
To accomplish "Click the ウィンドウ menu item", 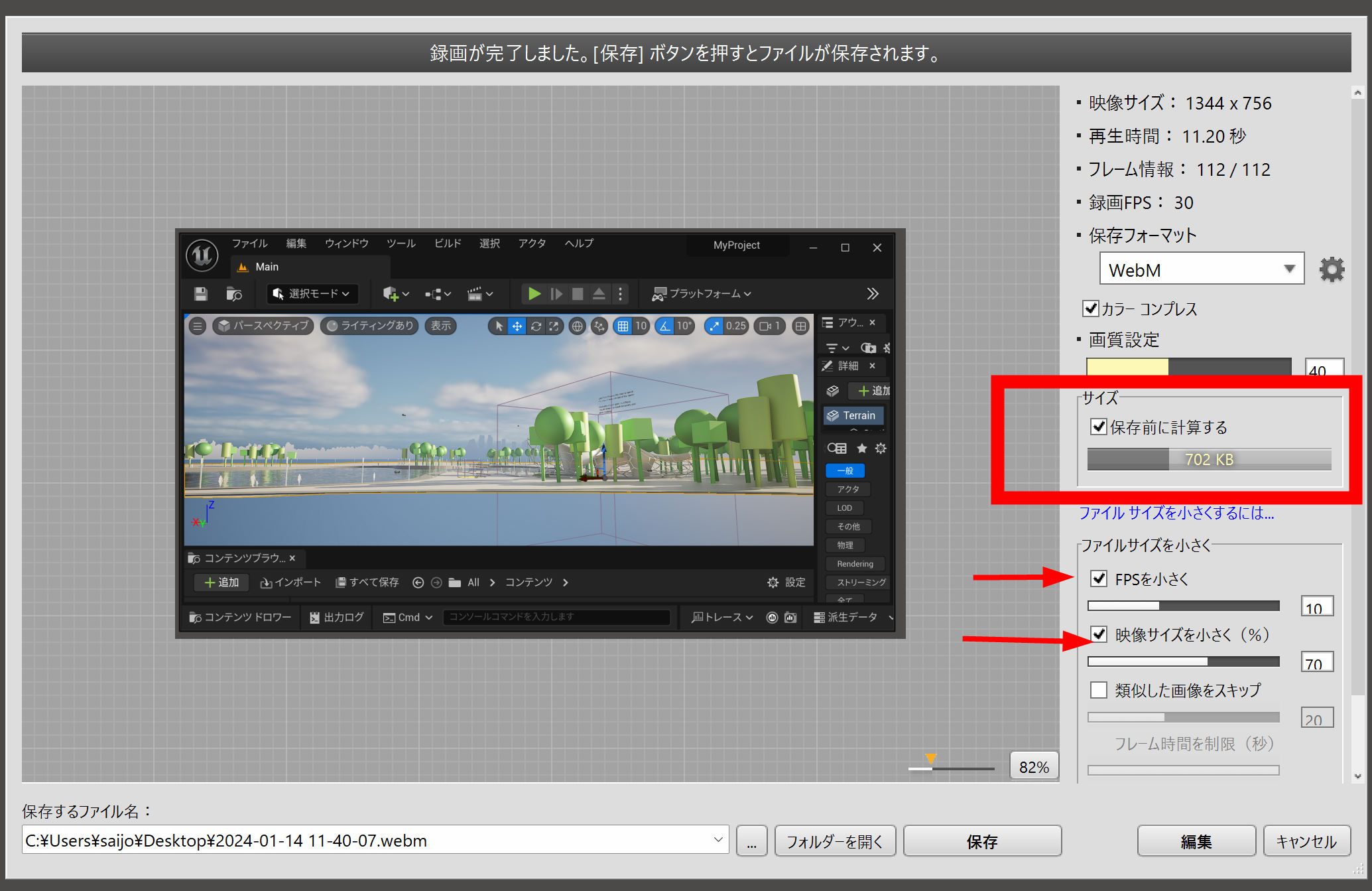I will (346, 243).
